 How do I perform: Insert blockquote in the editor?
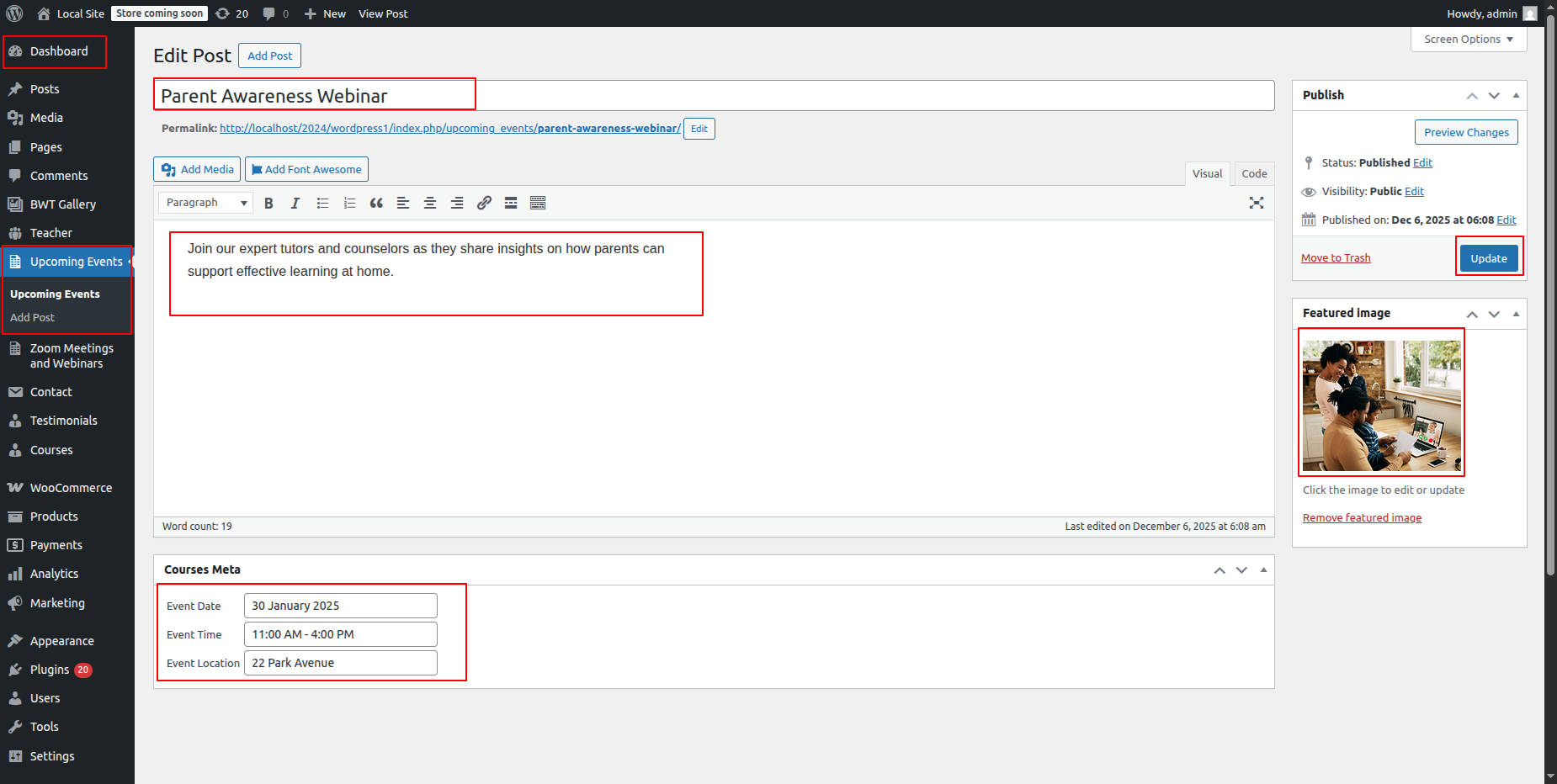pos(376,203)
